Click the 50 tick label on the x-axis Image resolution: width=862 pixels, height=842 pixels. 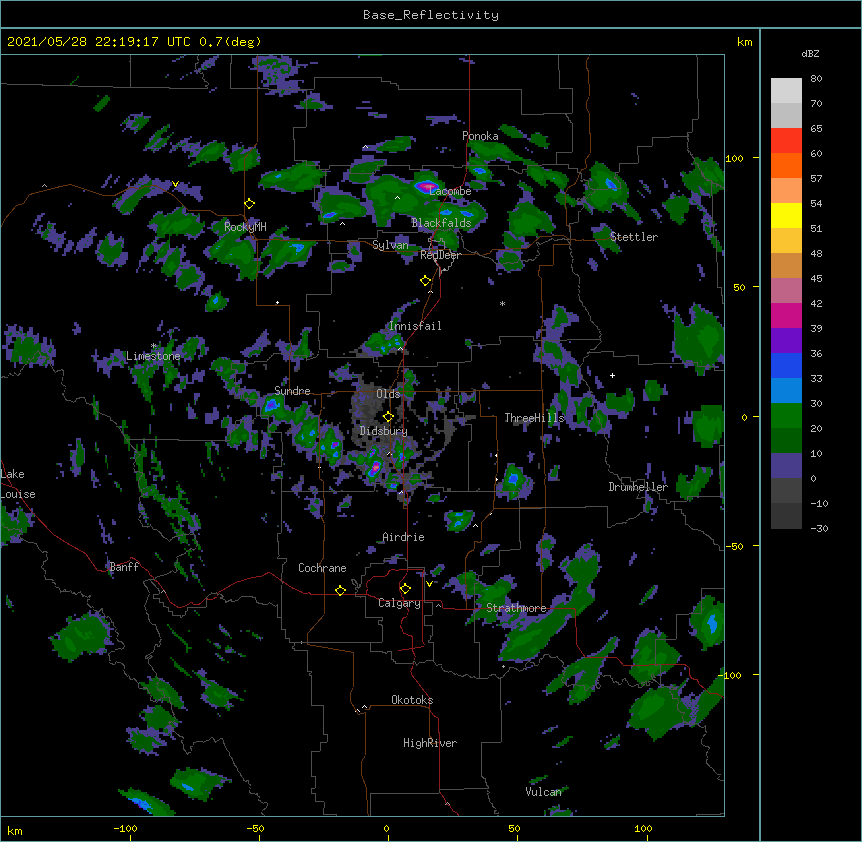tap(514, 828)
